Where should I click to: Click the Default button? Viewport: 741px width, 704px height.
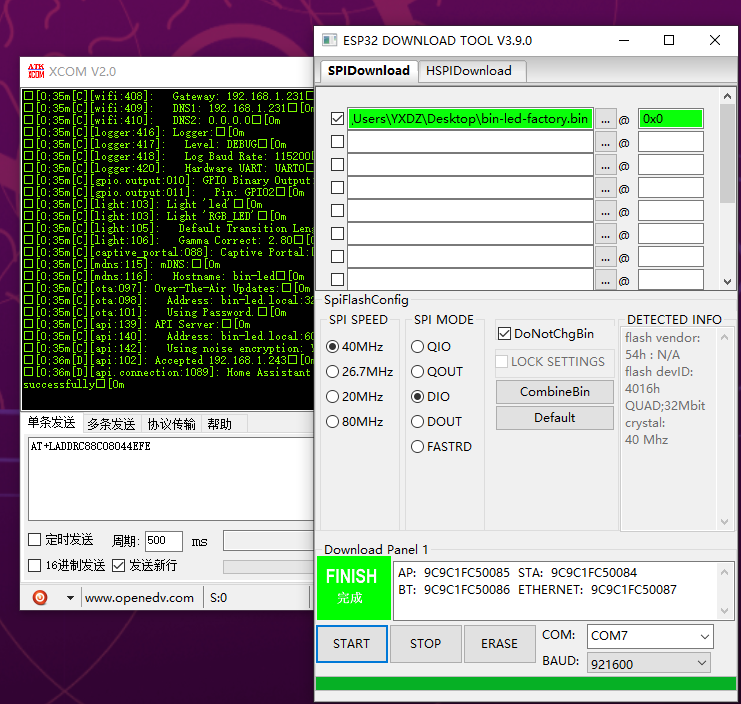pyautogui.click(x=555, y=418)
